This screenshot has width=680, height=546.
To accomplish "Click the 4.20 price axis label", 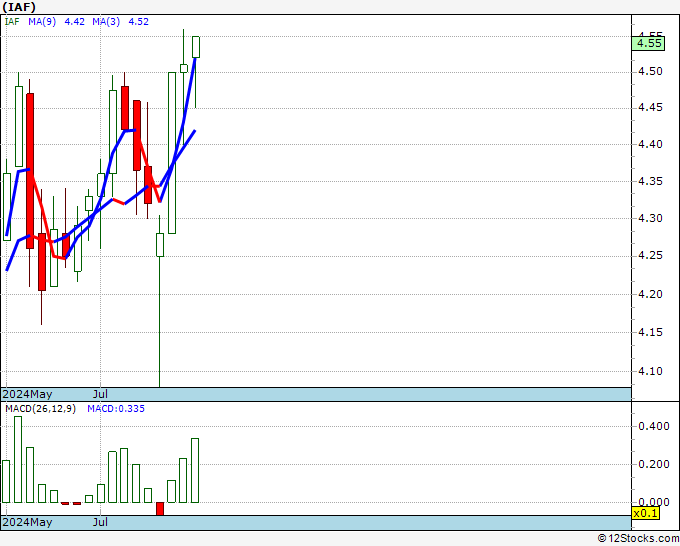I will coord(651,294).
